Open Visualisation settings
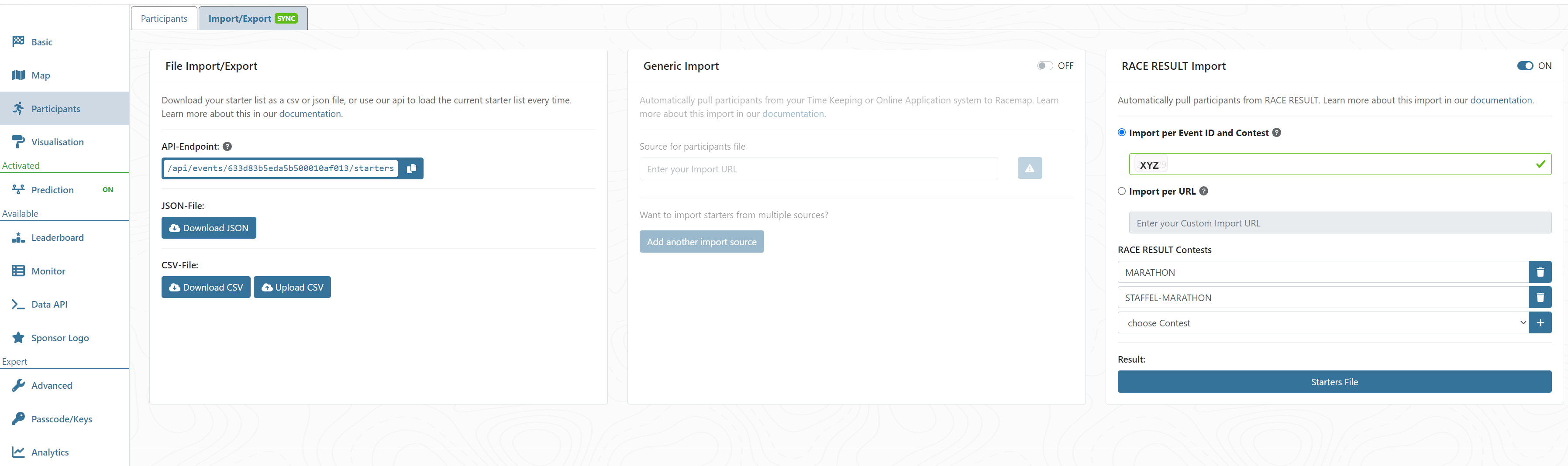 click(x=65, y=142)
